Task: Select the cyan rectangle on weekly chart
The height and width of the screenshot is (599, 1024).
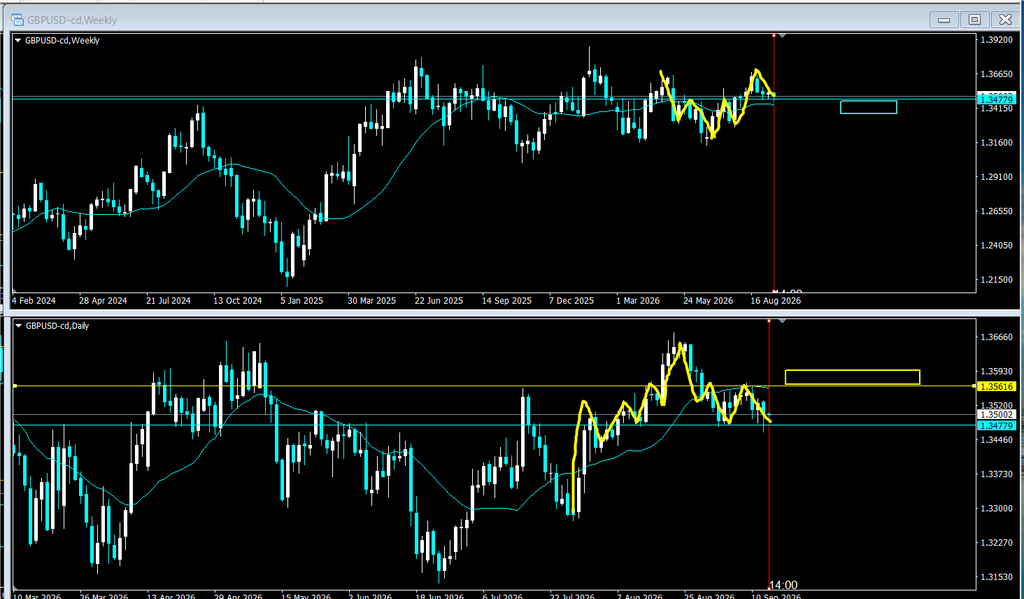Action: [868, 107]
